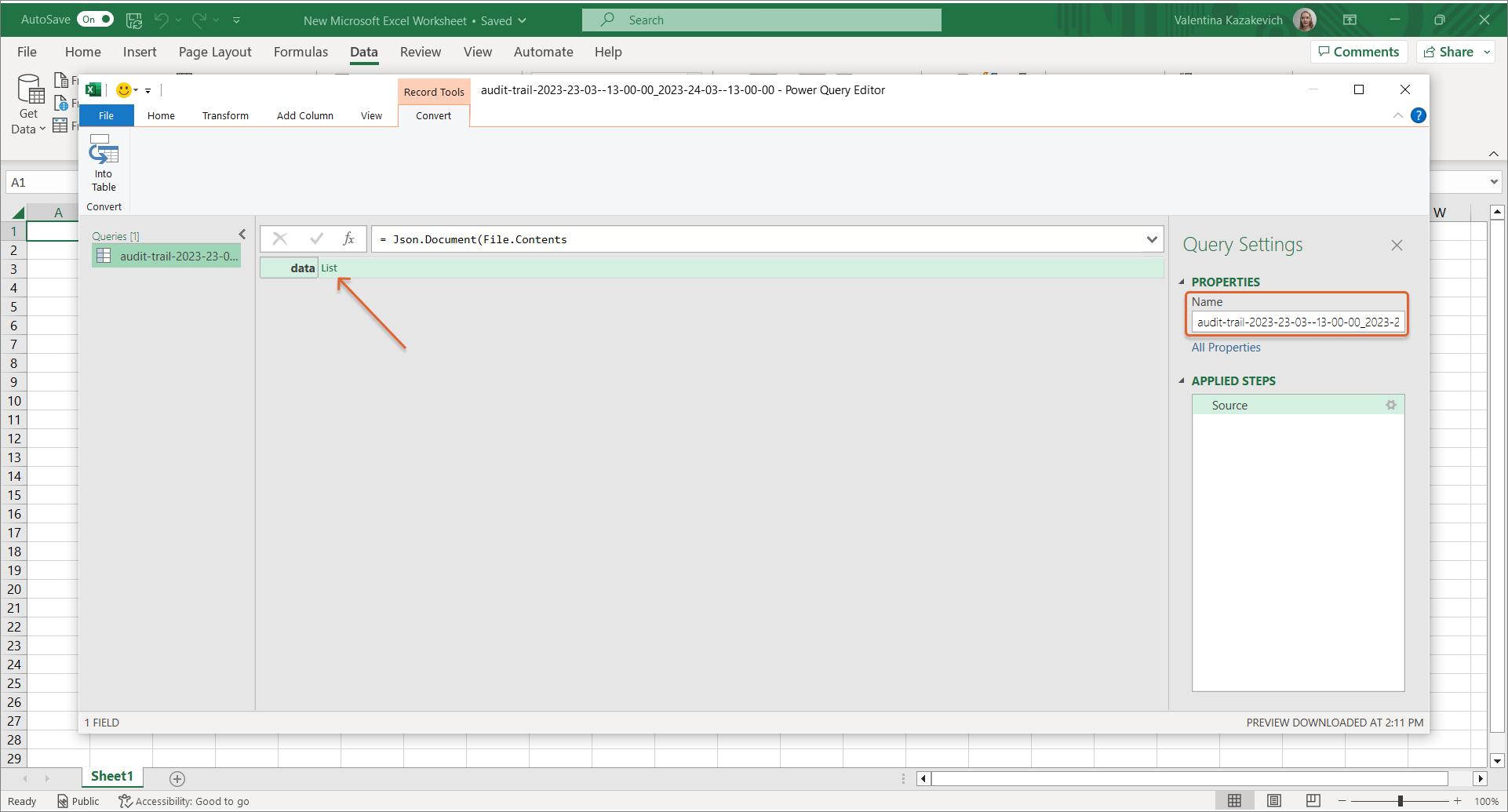Click the formula bar confirm checkmark icon
1508x812 pixels.
(x=316, y=239)
